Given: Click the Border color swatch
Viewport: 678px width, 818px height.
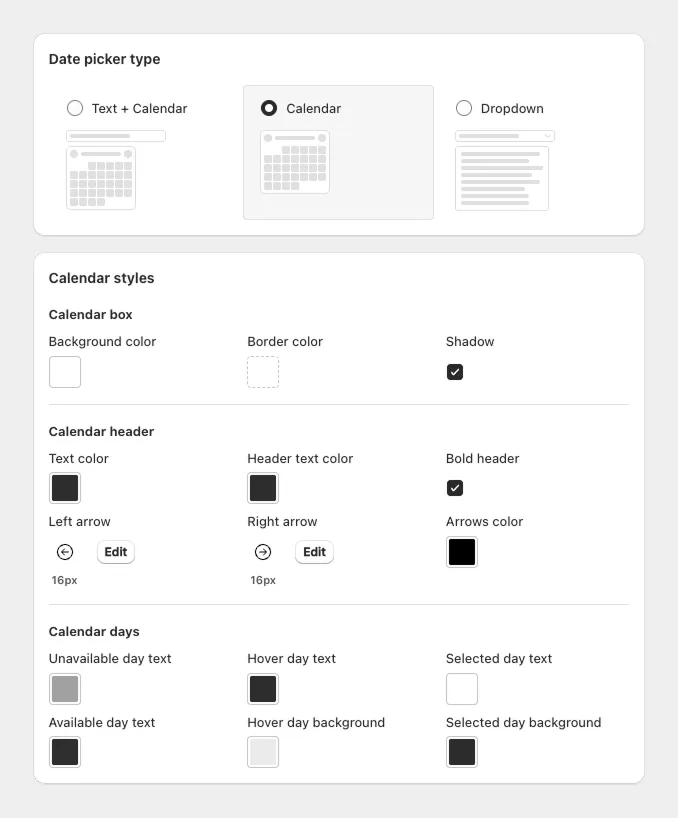Looking at the screenshot, I should [x=262, y=371].
